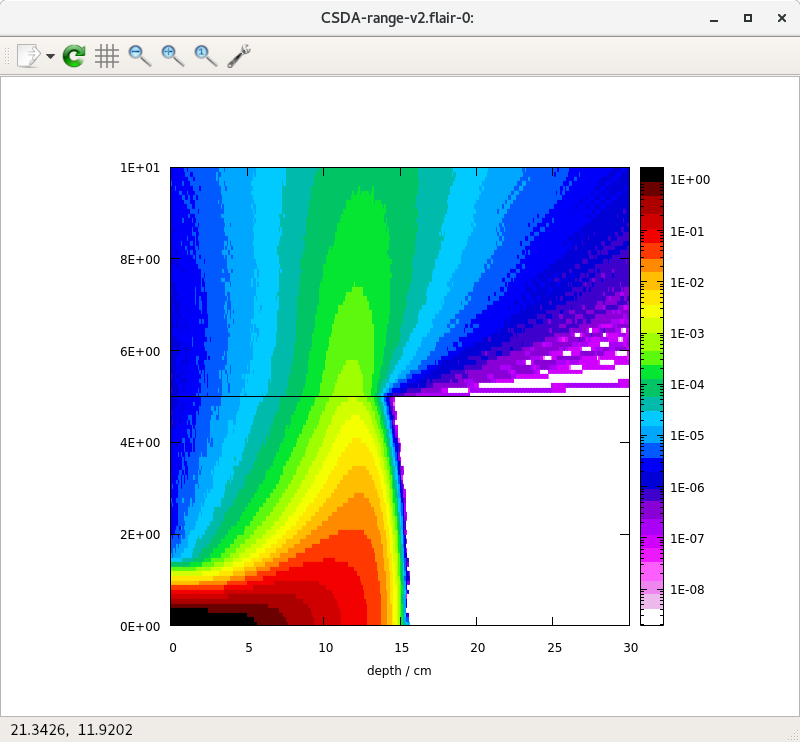Image resolution: width=800 pixels, height=742 pixels.
Task: Close the CSDA-range-v2 window
Action: coord(782,18)
